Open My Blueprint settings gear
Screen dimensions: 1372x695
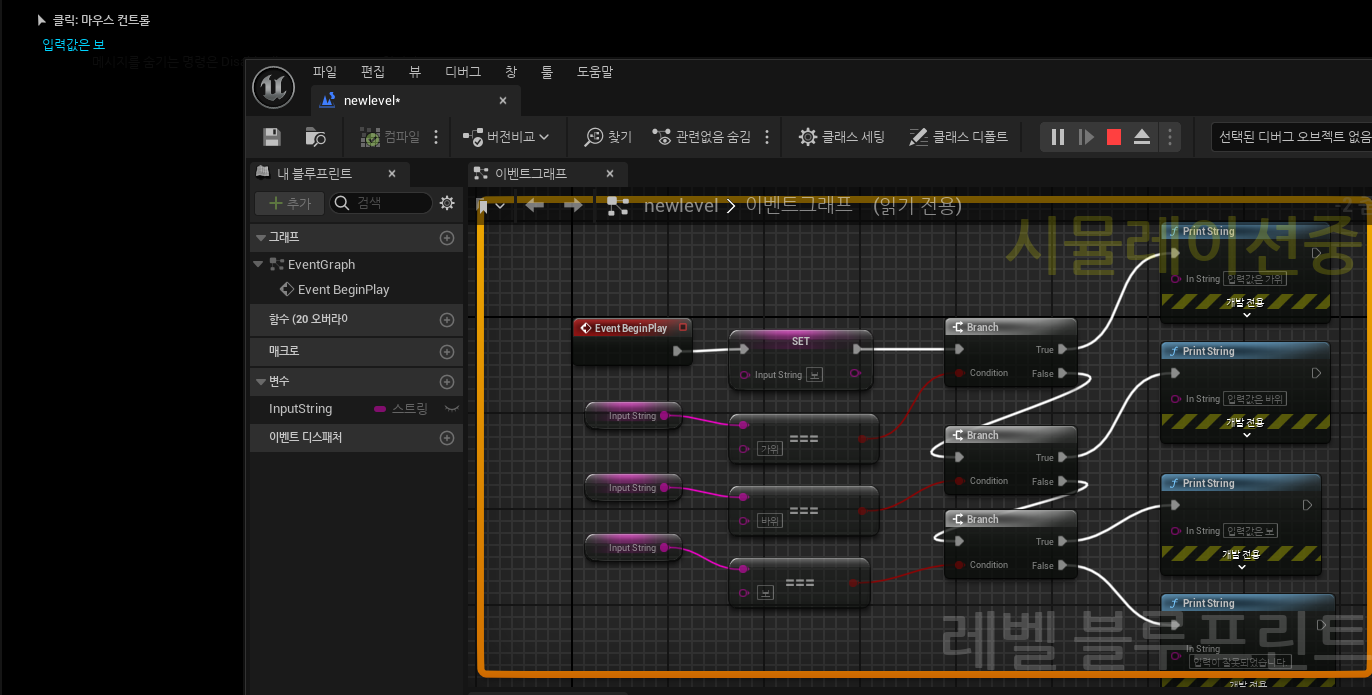447,203
